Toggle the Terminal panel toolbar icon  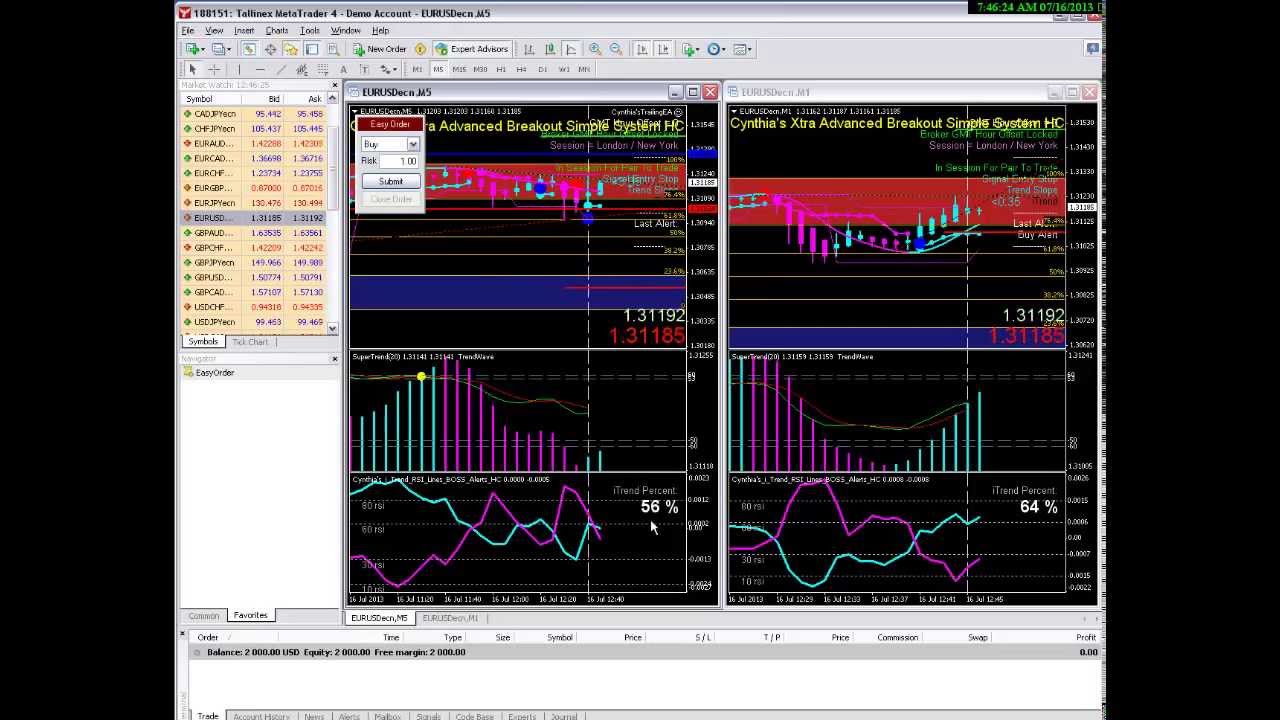(312, 49)
